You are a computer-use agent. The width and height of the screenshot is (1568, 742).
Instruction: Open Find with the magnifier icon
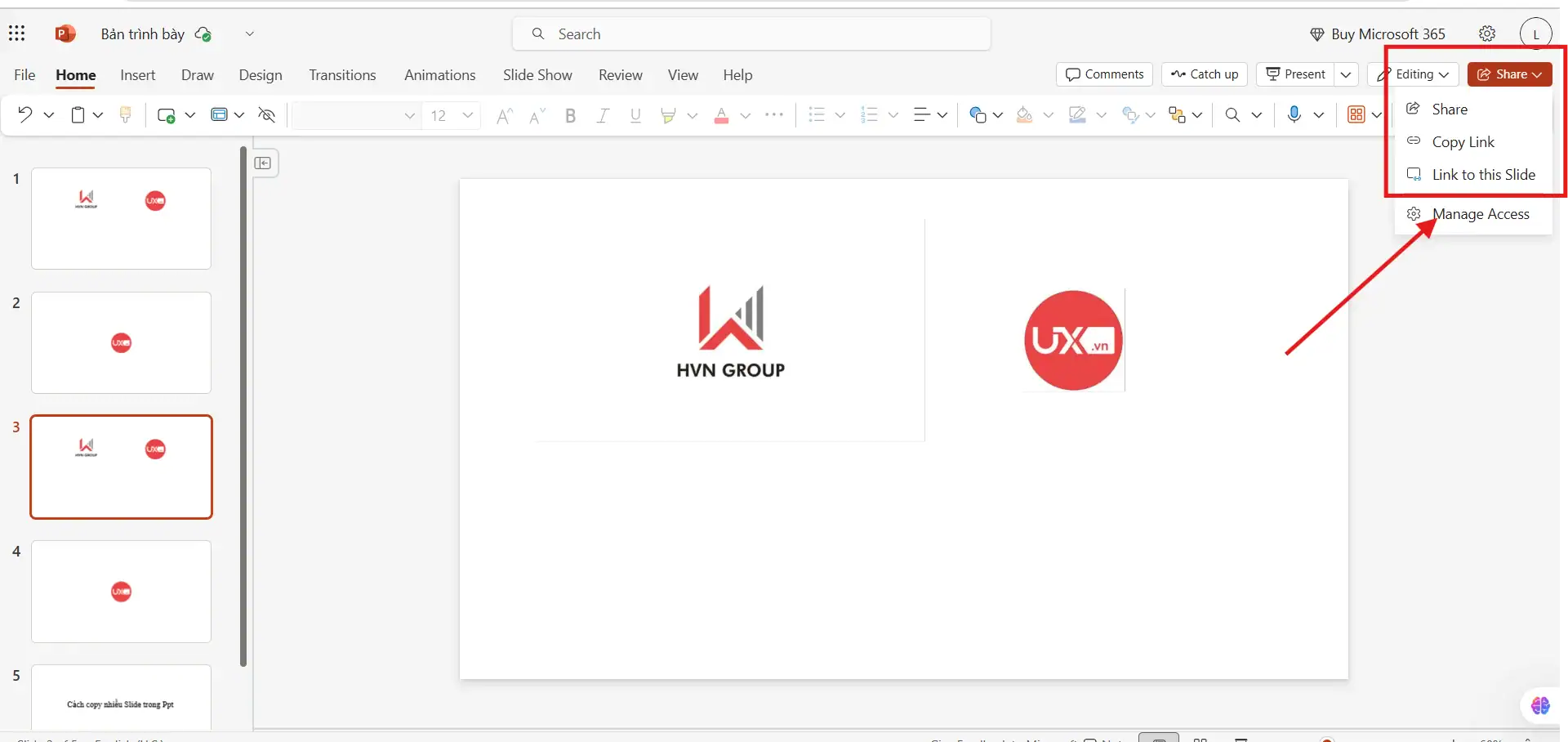(x=1234, y=114)
